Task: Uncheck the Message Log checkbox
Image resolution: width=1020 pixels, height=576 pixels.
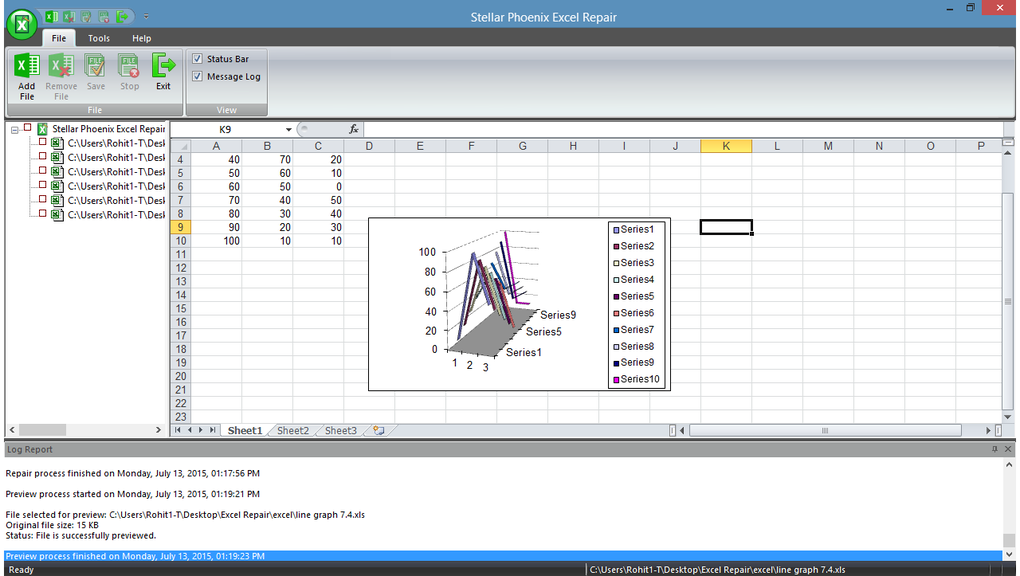Action: tap(197, 76)
